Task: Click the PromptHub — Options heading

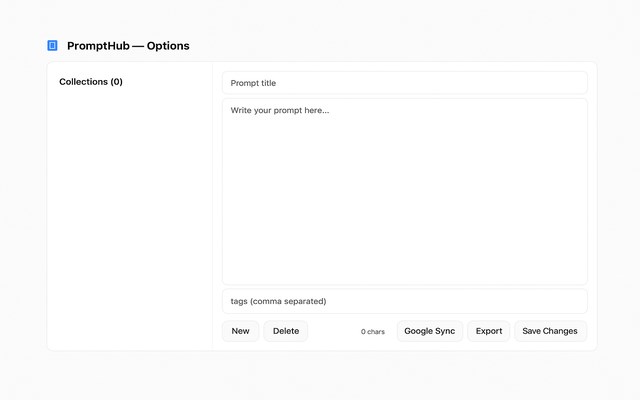Action: tap(128, 46)
